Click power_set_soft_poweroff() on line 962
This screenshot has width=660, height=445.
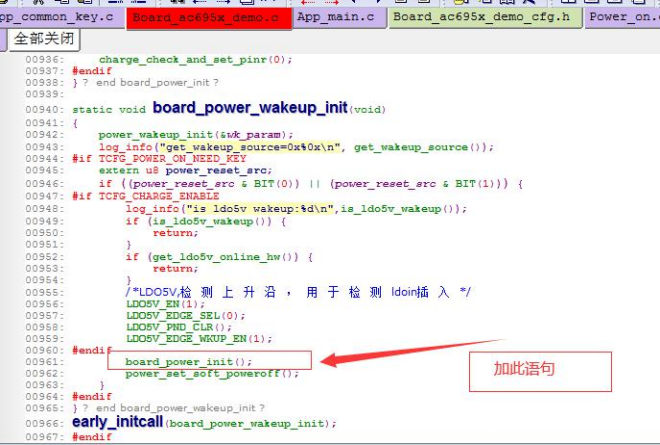(x=212, y=374)
